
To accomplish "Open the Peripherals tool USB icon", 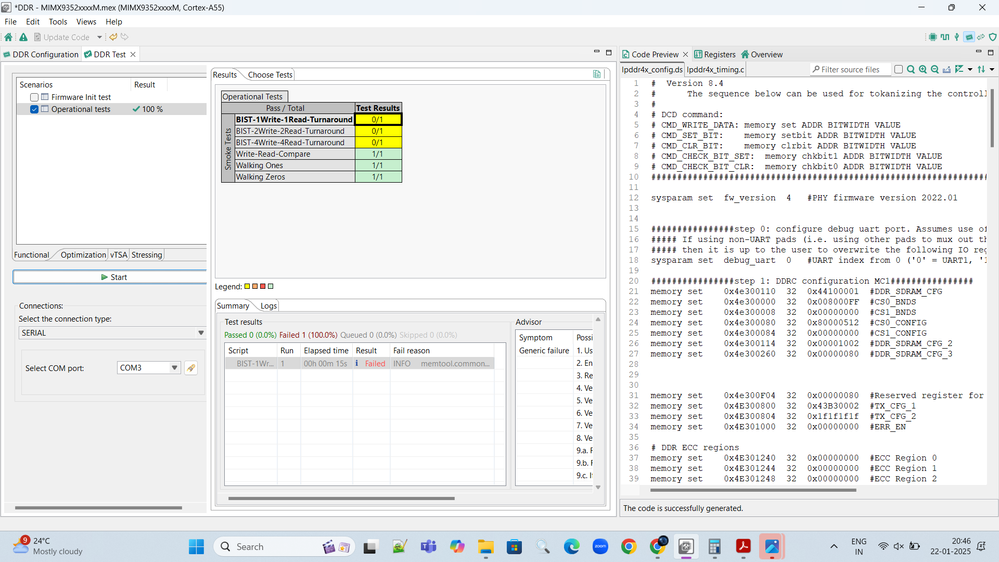I will tap(957, 37).
